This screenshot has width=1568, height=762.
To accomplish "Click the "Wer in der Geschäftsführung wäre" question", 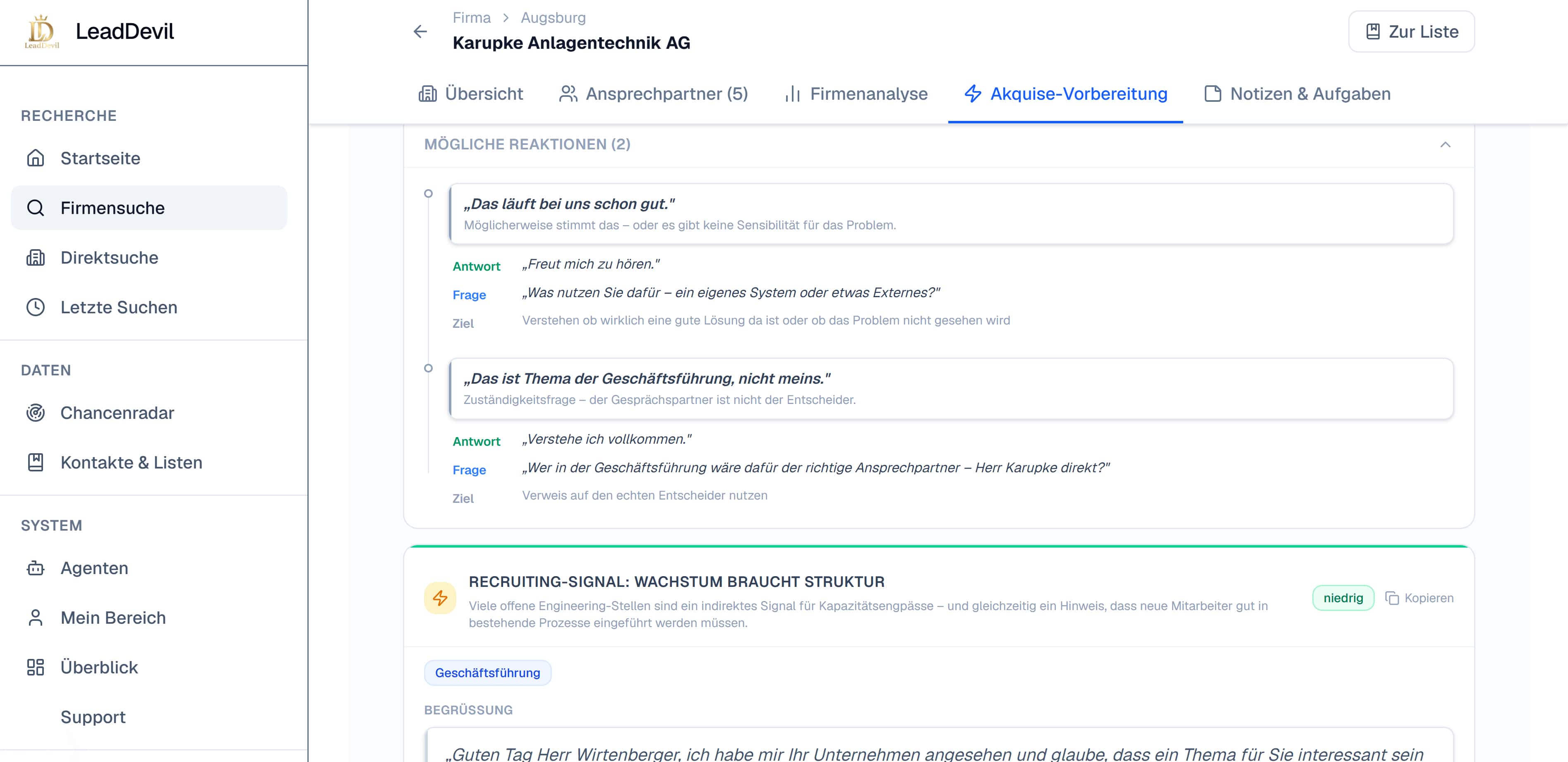I will click(816, 468).
